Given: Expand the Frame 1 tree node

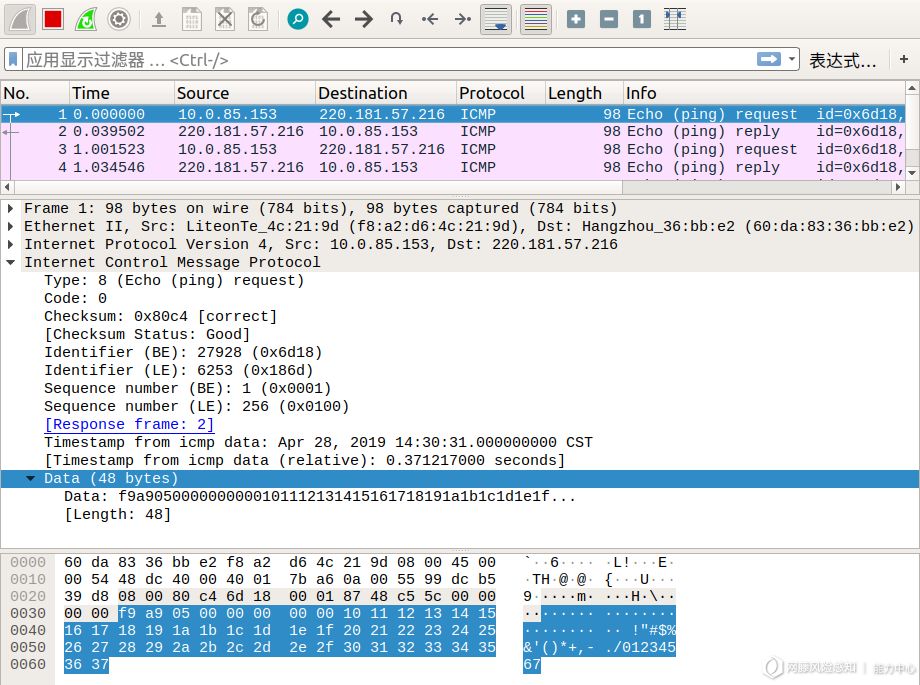Looking at the screenshot, I should 11,208.
